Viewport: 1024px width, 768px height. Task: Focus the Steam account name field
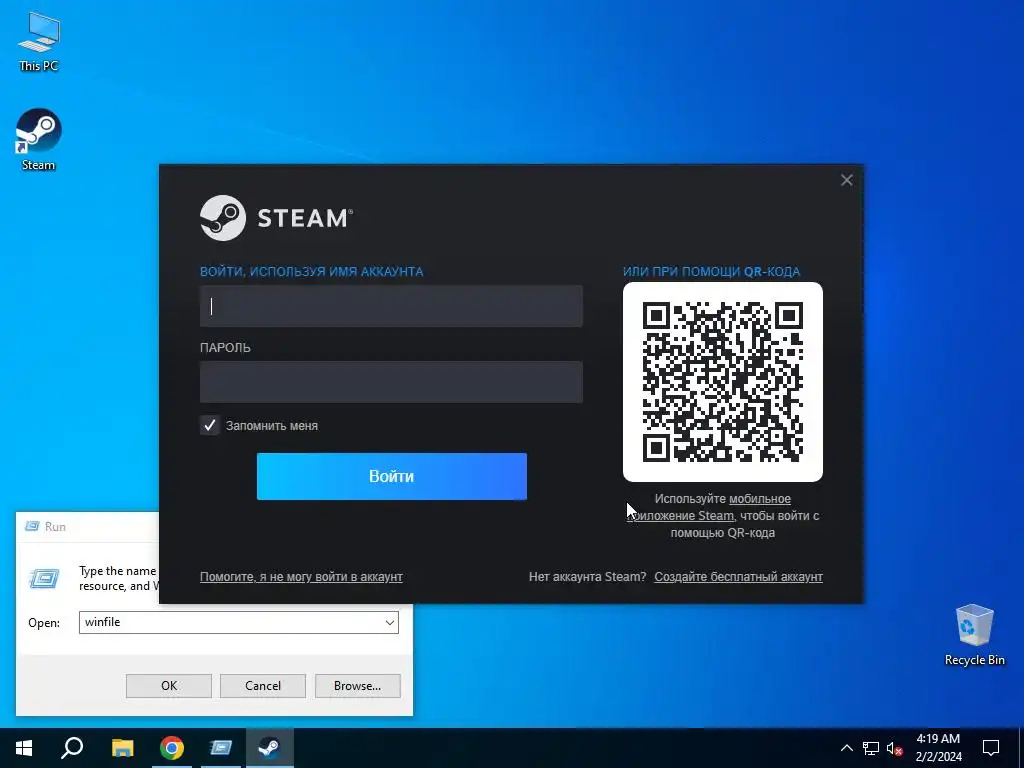click(x=391, y=306)
